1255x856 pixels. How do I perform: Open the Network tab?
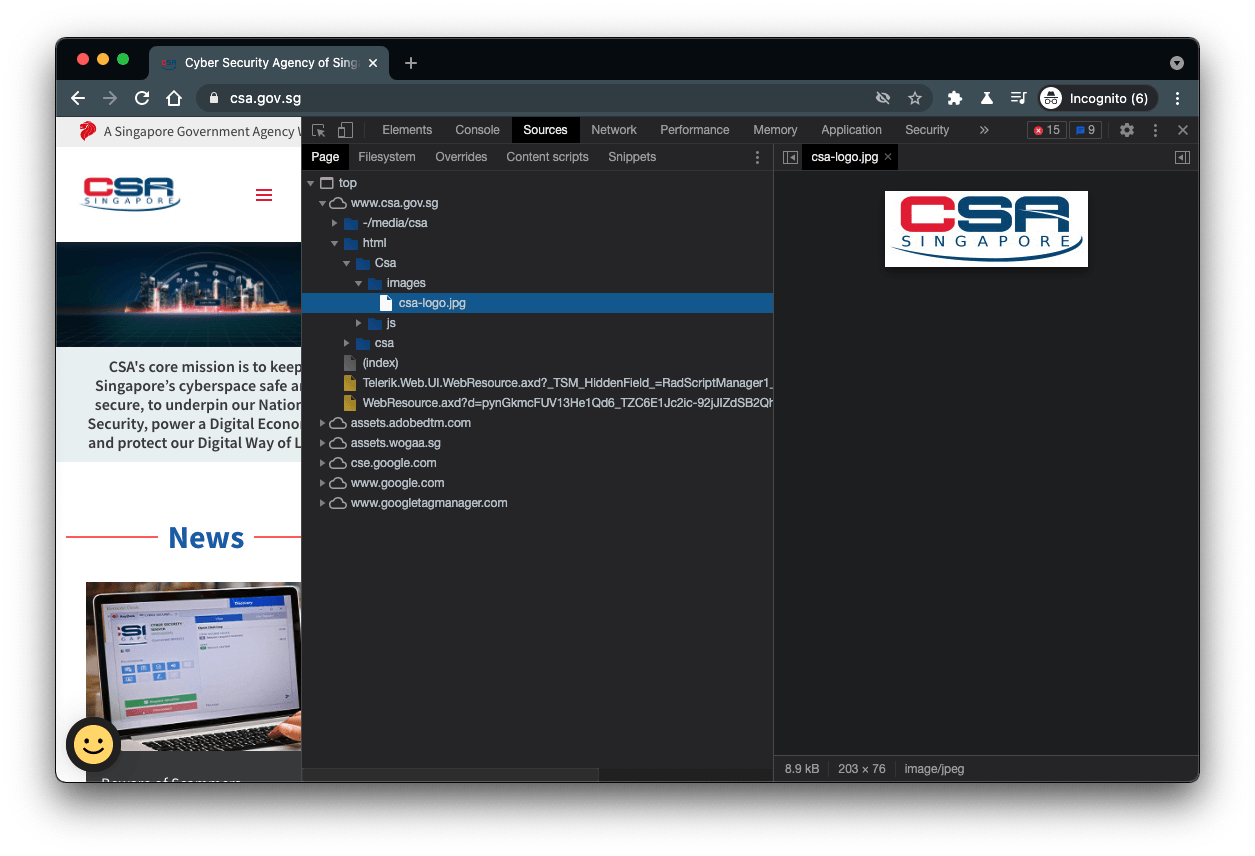(614, 130)
